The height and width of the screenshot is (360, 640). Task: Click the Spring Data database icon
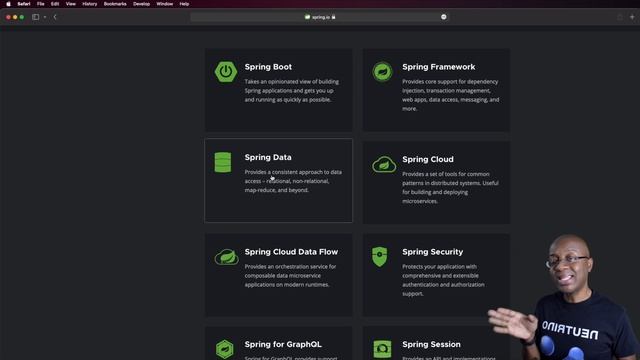223,162
